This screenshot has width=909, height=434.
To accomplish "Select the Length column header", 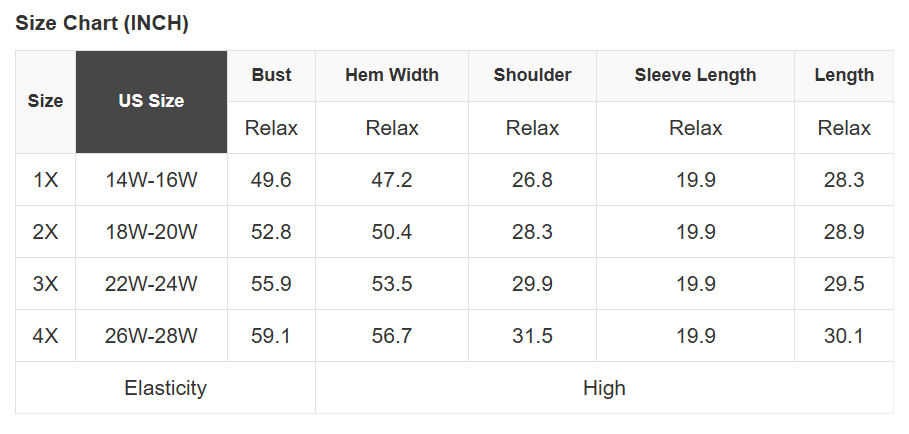I will pos(844,75).
